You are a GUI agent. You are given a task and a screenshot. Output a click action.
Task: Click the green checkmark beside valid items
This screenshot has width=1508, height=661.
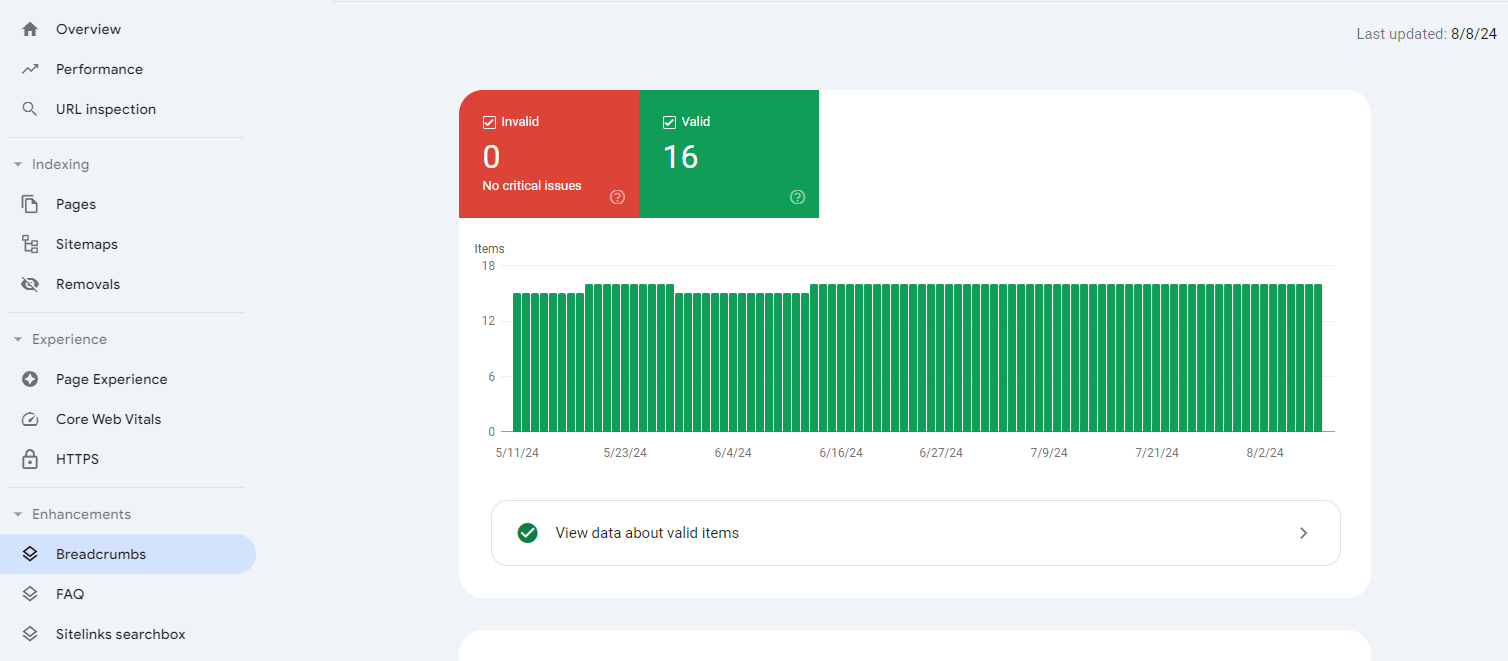coord(528,533)
